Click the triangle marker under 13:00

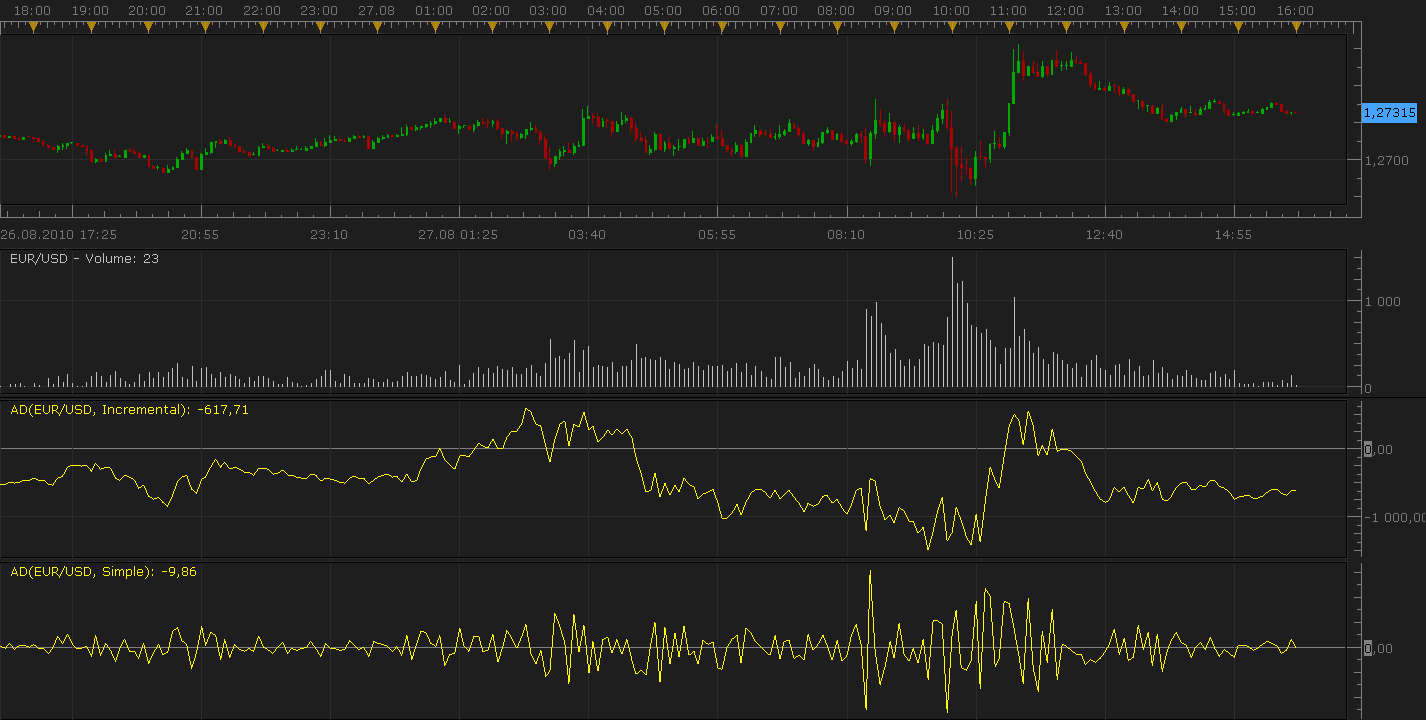1123,28
